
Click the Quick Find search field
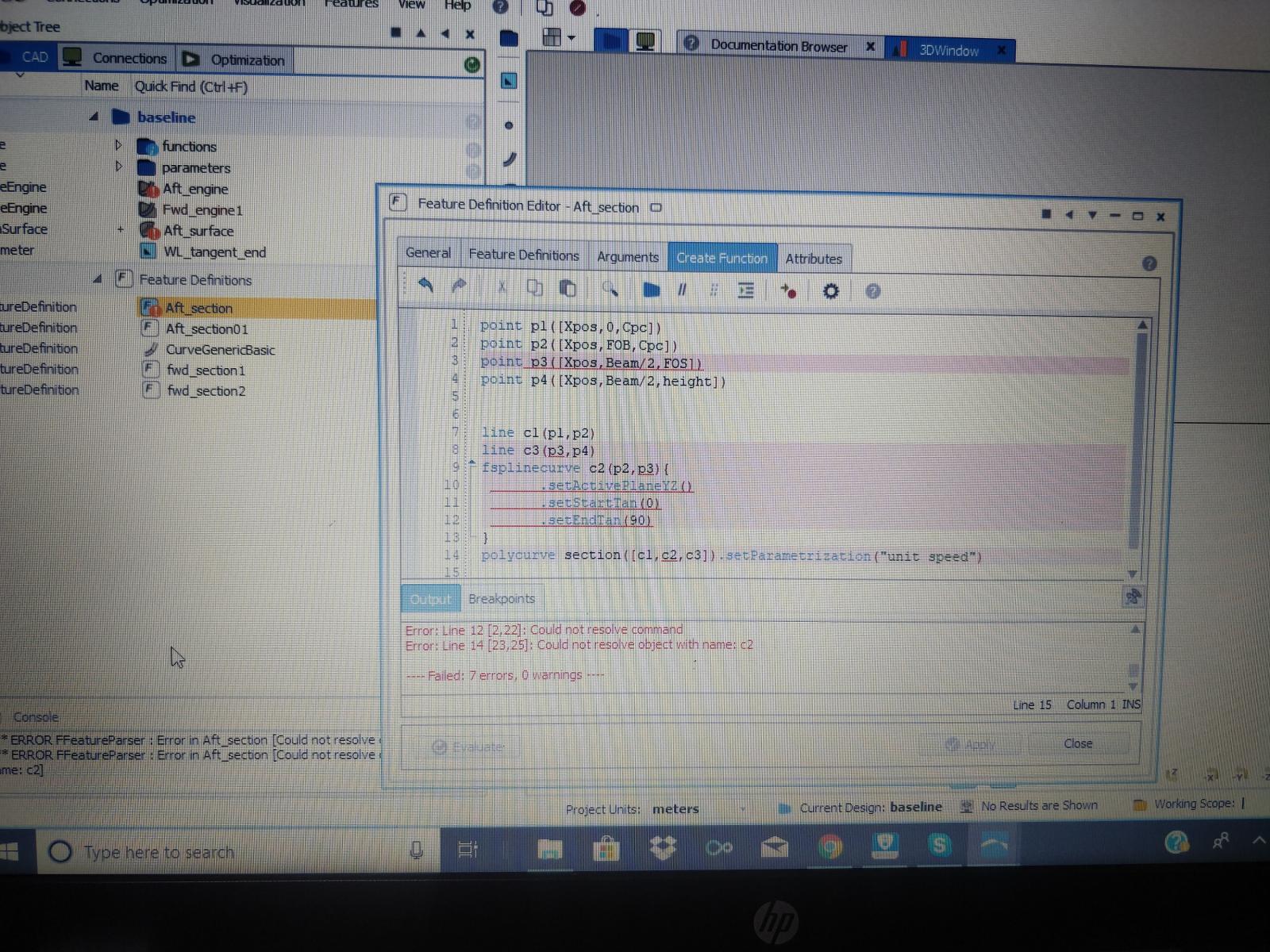[302, 86]
